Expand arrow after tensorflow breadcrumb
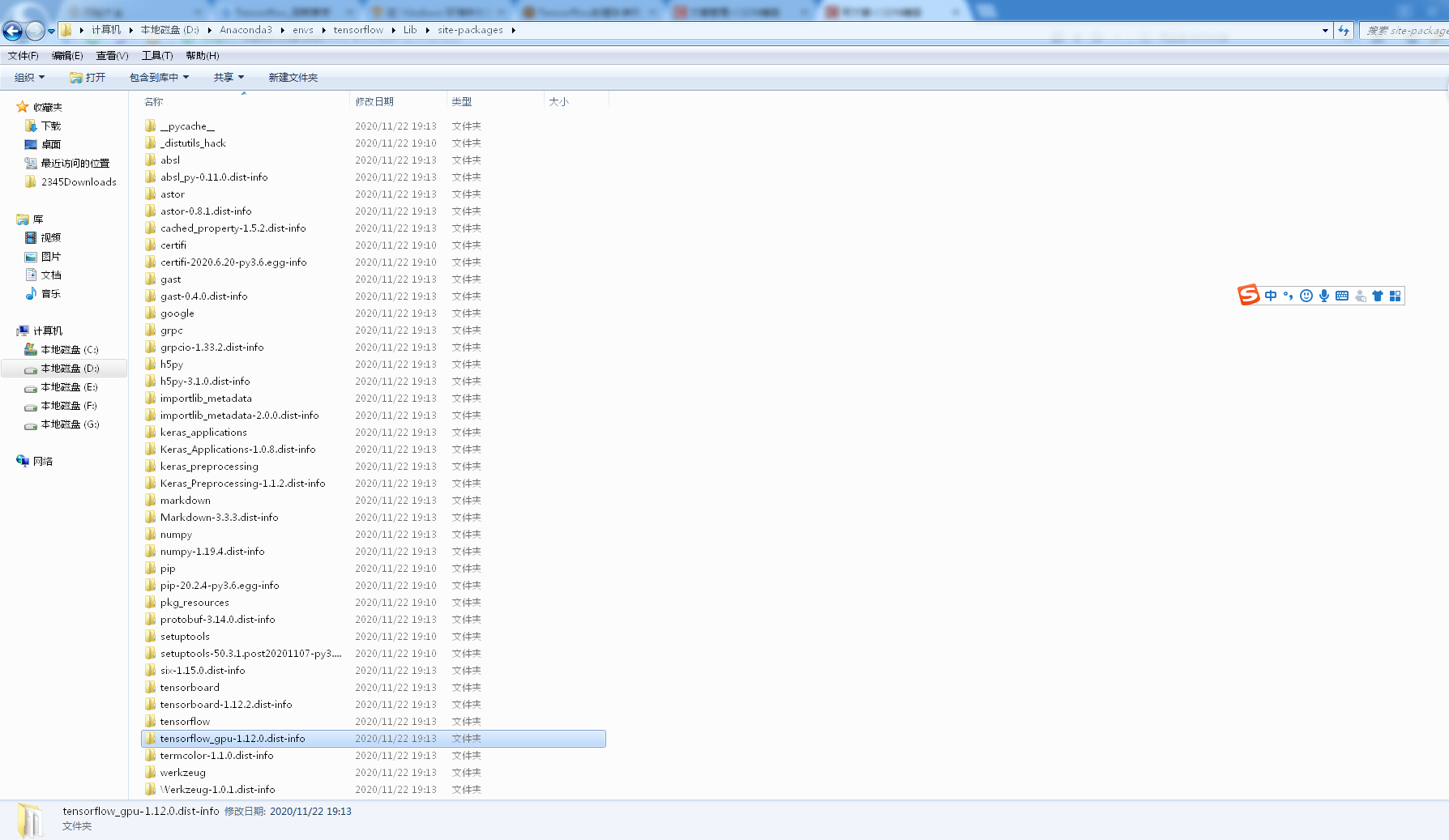Screen dimensions: 1449x840 click(393, 30)
